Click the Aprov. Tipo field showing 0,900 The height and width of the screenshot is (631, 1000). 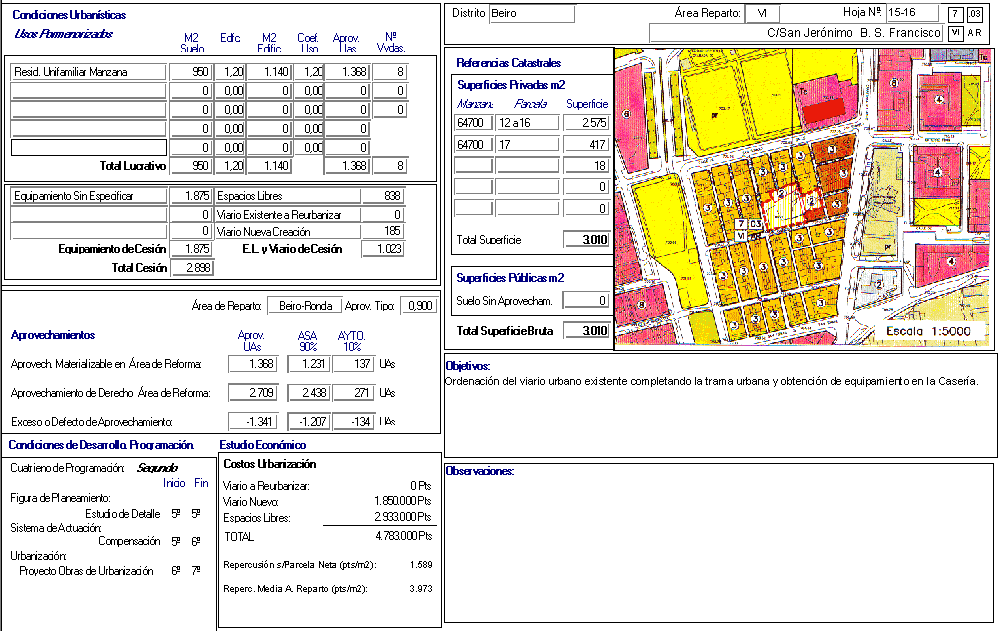pos(417,306)
